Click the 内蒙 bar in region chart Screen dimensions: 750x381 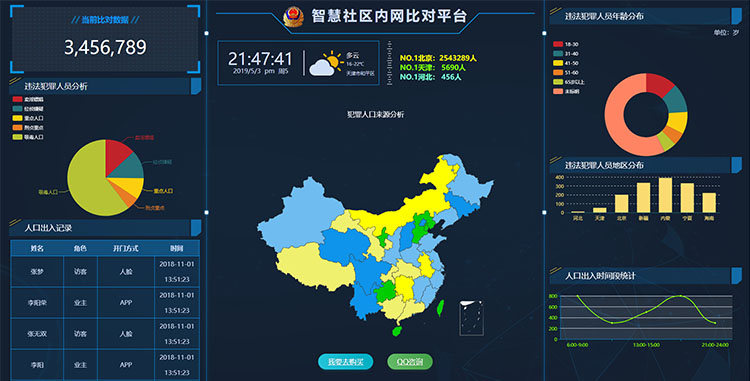665,195
